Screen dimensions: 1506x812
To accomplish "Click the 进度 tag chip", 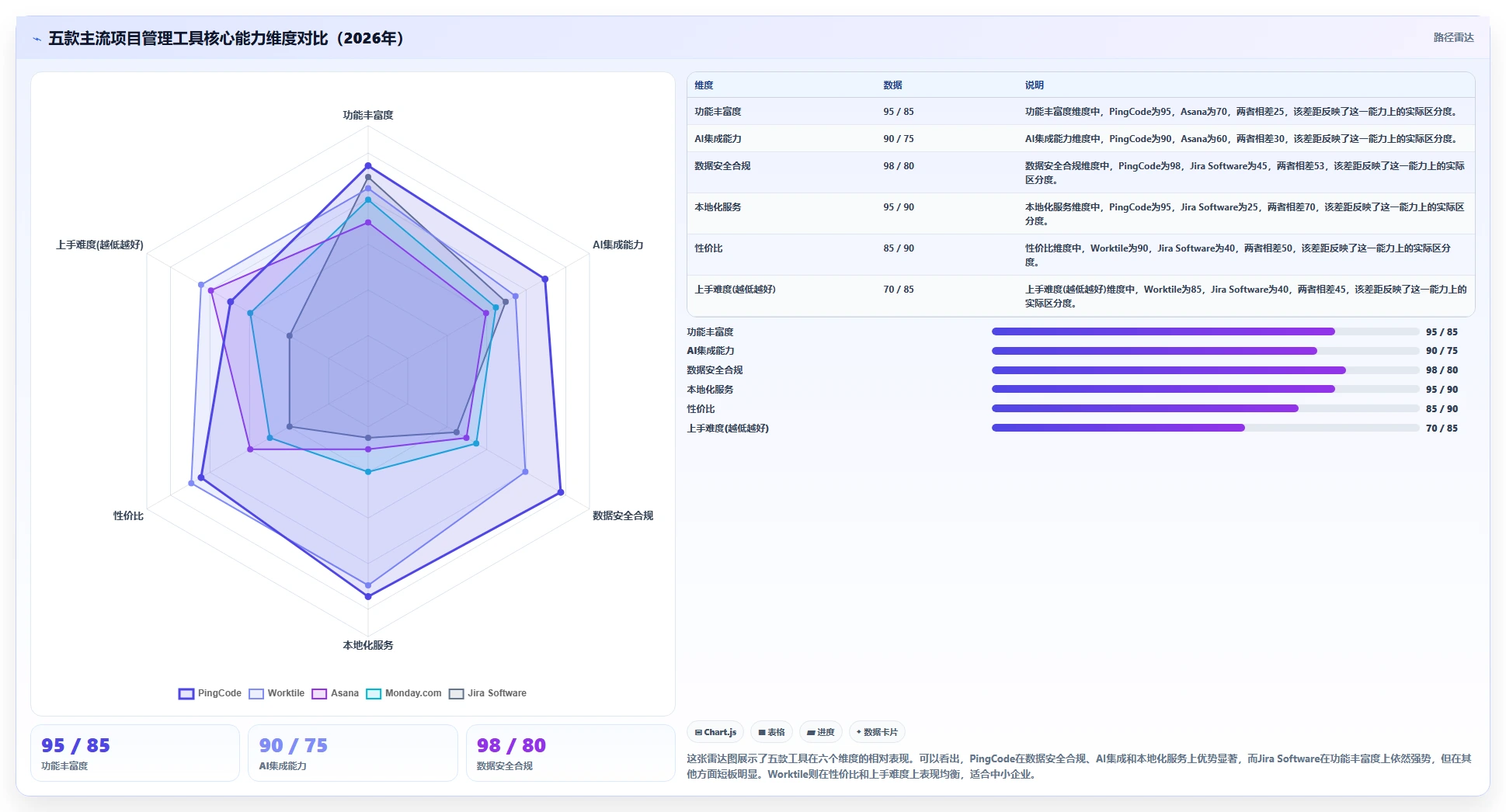I will 820,732.
